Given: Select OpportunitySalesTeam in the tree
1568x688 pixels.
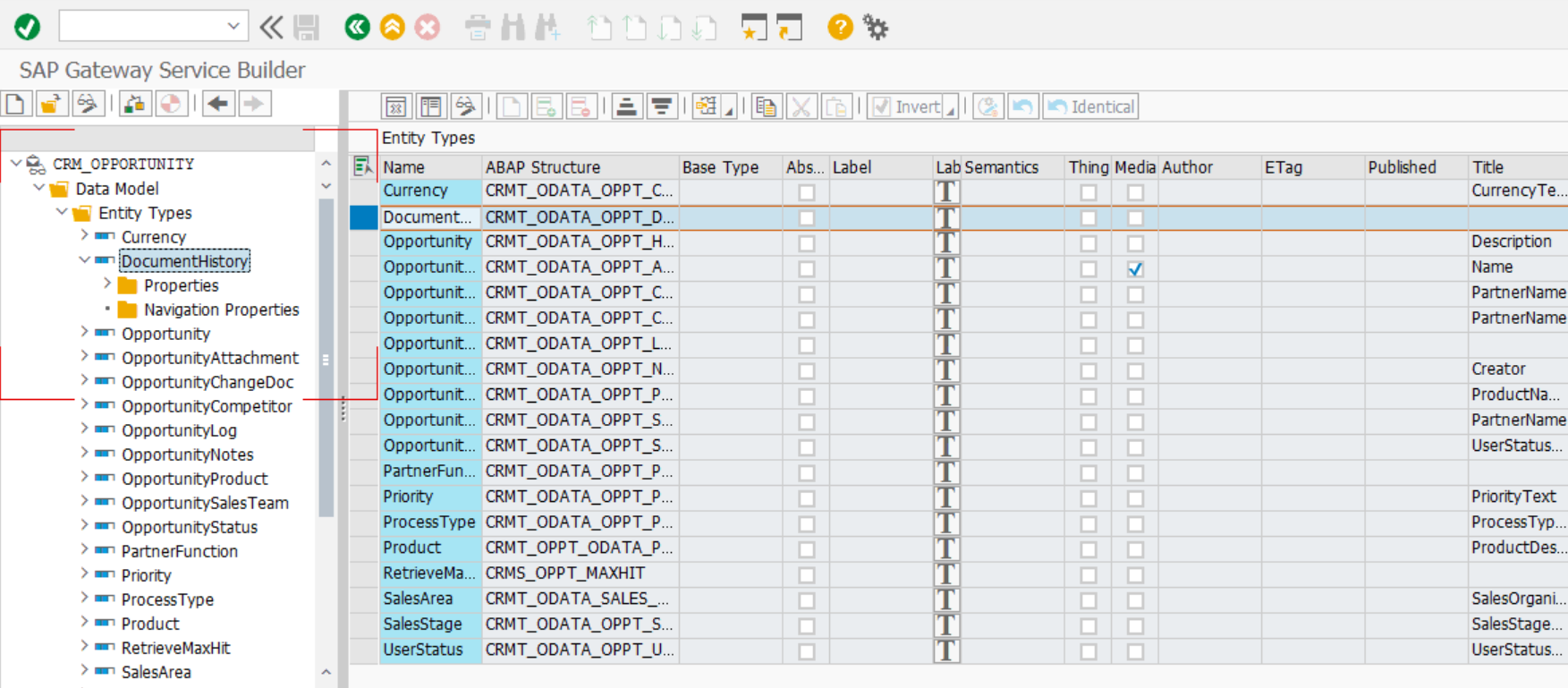Looking at the screenshot, I should pyautogui.click(x=205, y=503).
